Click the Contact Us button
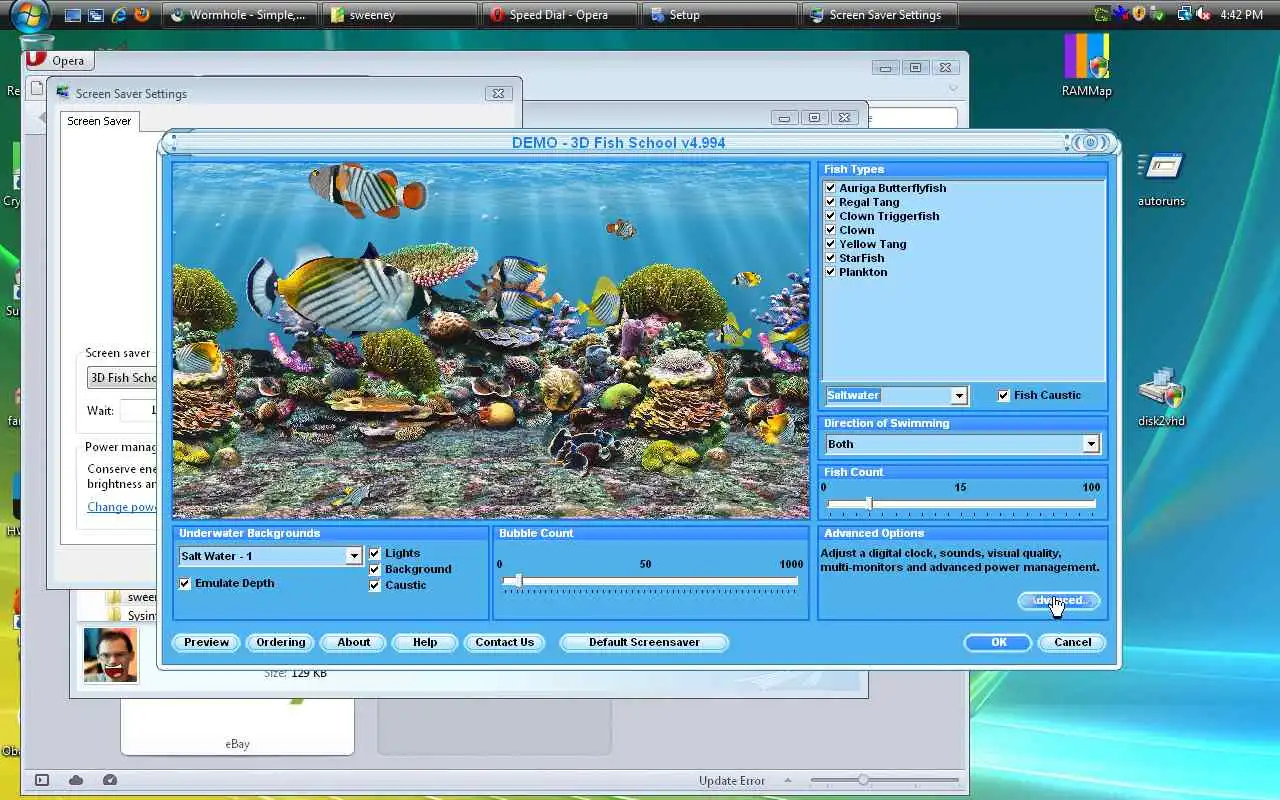This screenshot has height=800, width=1280. coord(504,642)
